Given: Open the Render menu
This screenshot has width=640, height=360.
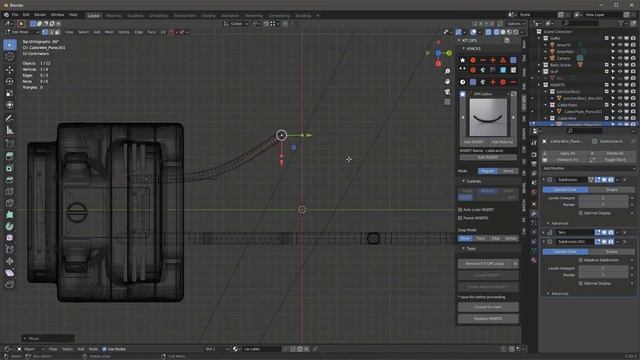Looking at the screenshot, I should click(x=40, y=15).
